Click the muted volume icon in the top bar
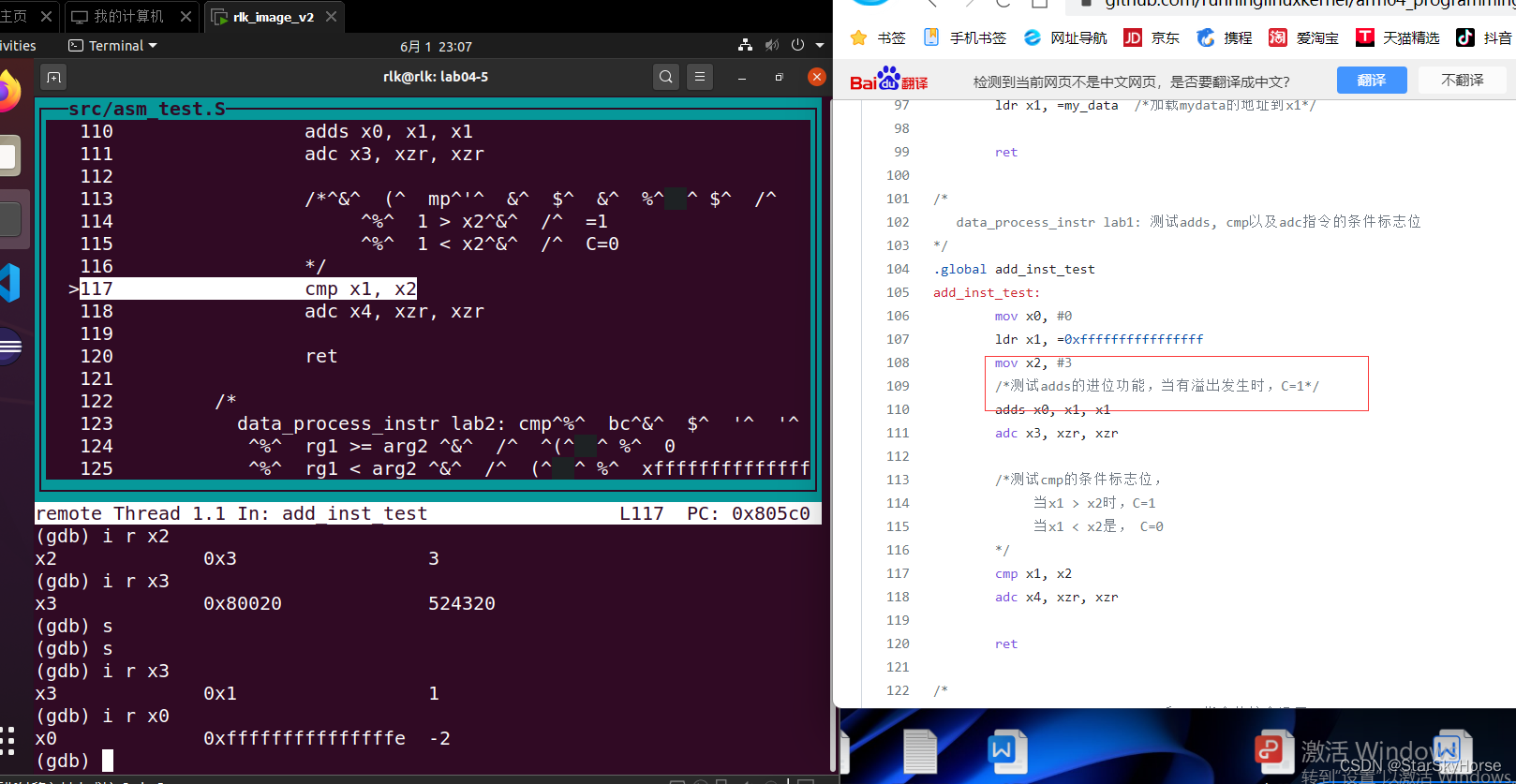This screenshot has width=1516, height=784. pyautogui.click(x=771, y=45)
